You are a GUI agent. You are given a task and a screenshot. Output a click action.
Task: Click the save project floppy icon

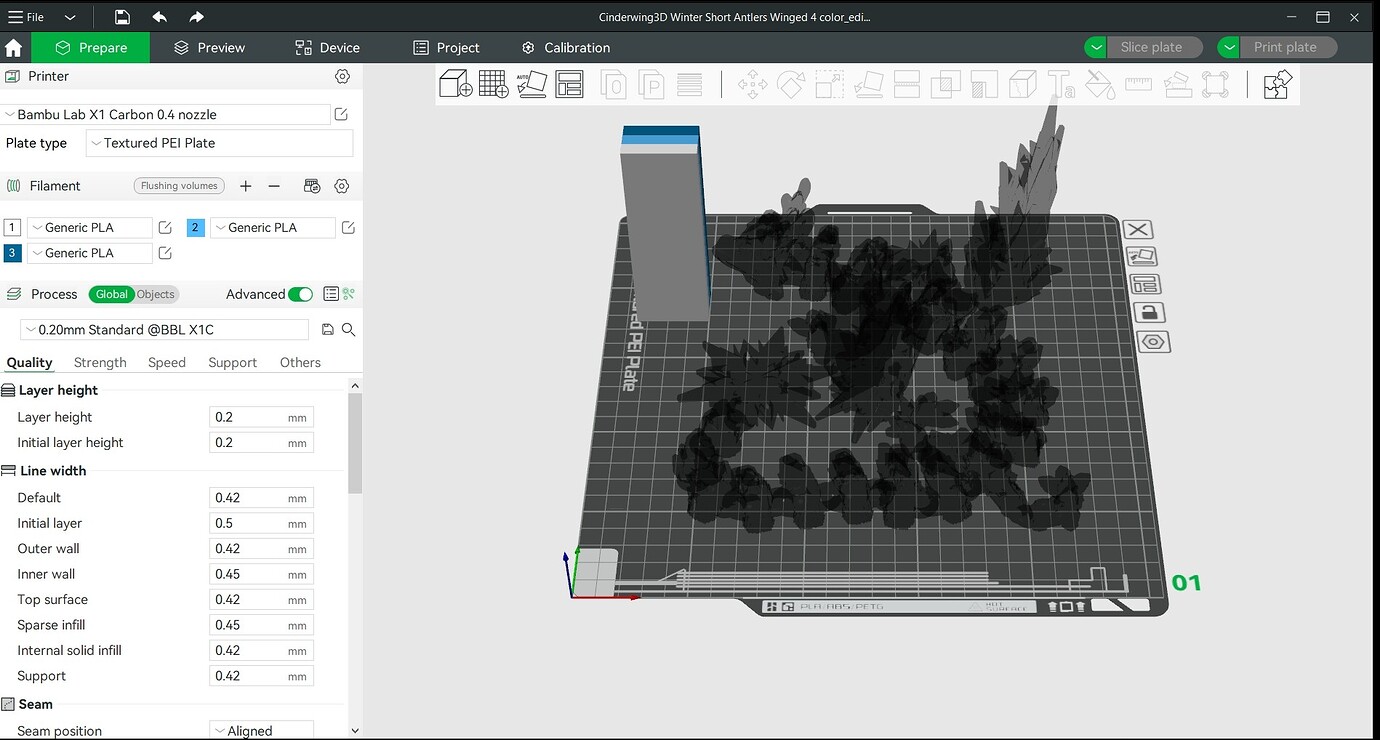(121, 17)
